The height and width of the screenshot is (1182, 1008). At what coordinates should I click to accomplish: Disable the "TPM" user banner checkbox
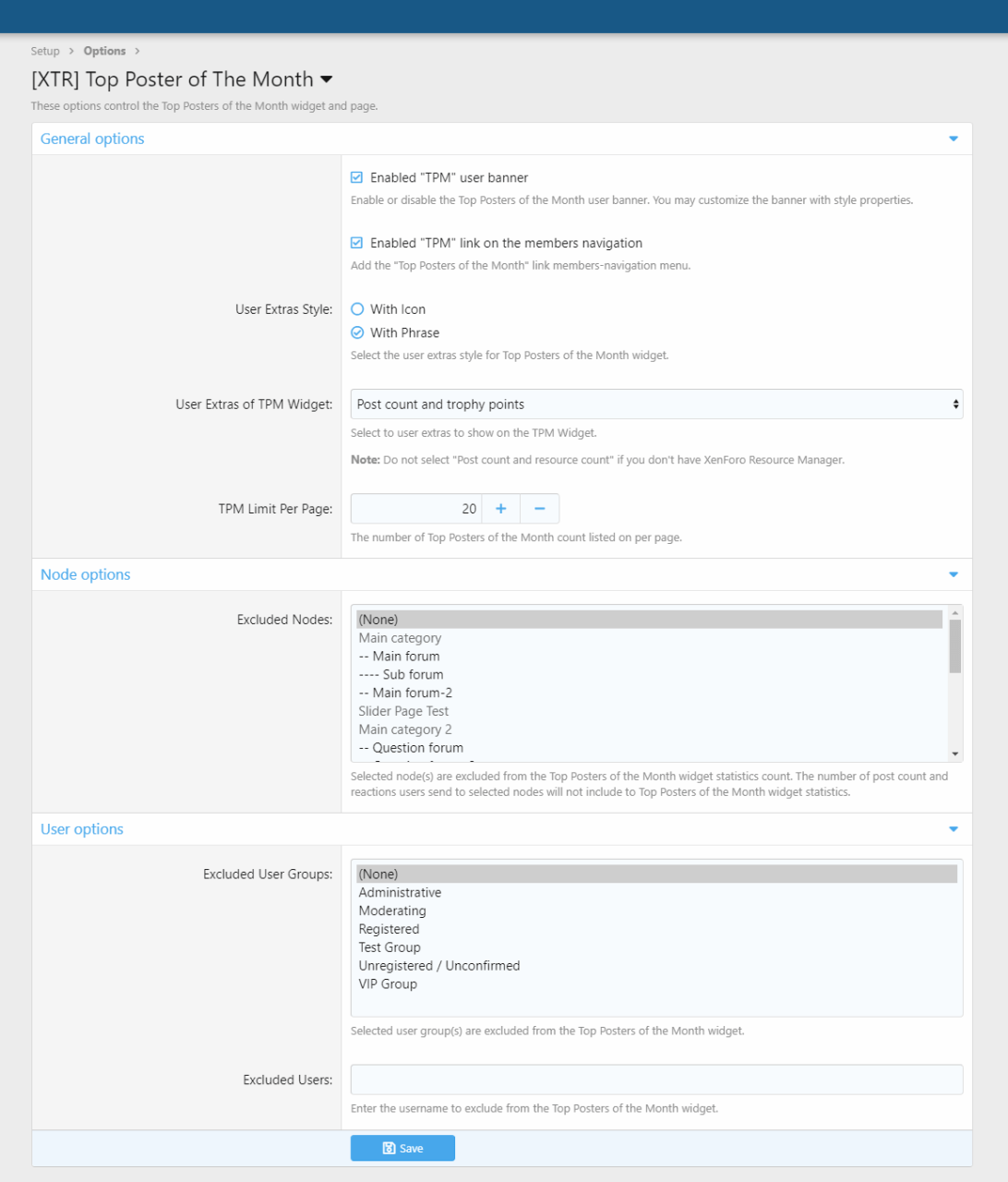tap(357, 177)
